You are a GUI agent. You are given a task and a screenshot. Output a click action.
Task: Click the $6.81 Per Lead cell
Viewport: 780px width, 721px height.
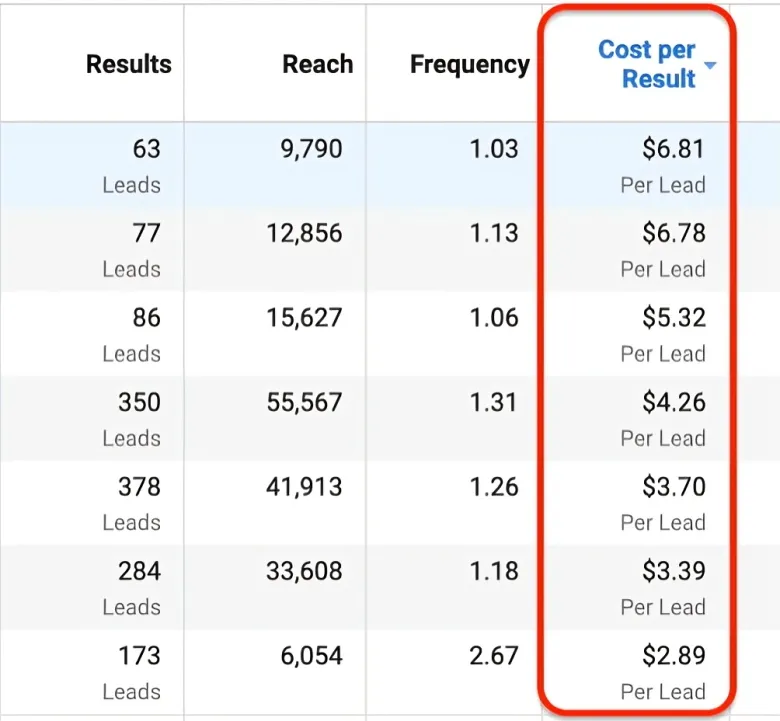(663, 166)
